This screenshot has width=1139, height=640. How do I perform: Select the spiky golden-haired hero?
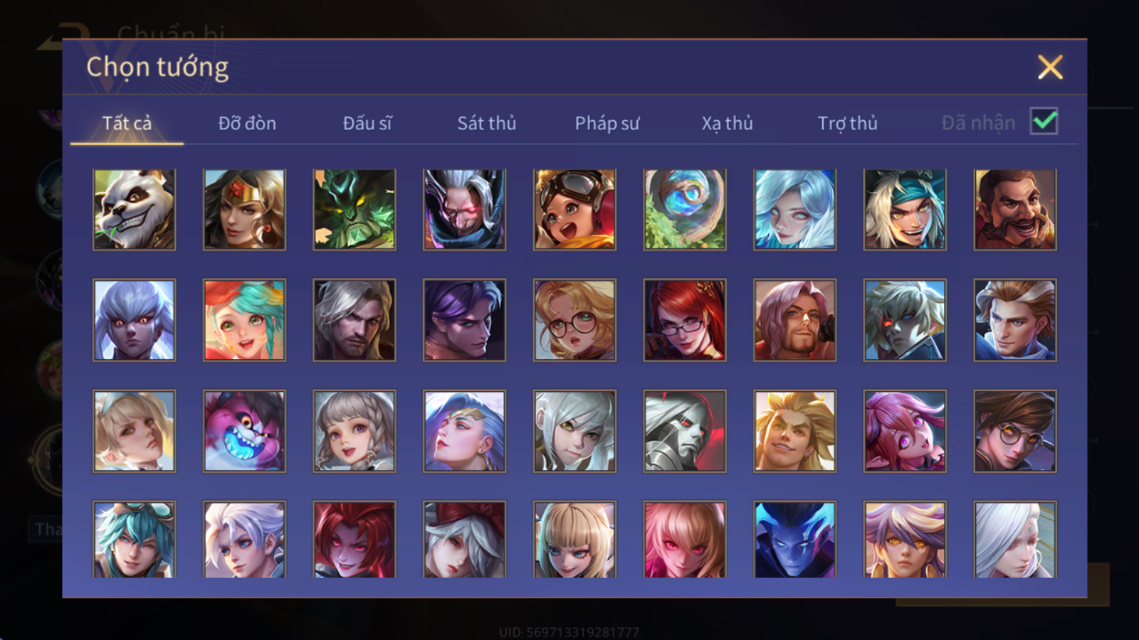[x=795, y=432]
